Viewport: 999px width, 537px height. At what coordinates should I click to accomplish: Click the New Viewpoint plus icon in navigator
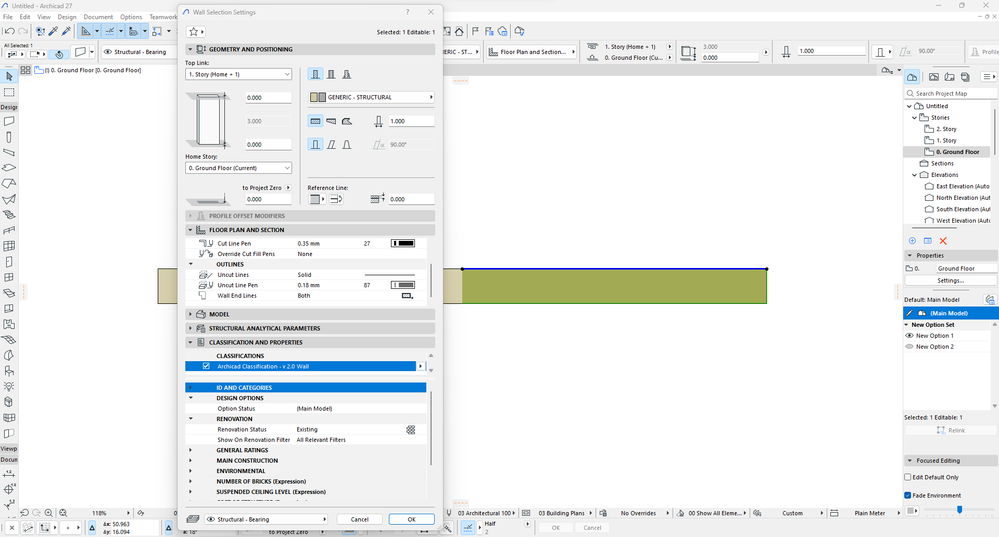click(x=912, y=241)
